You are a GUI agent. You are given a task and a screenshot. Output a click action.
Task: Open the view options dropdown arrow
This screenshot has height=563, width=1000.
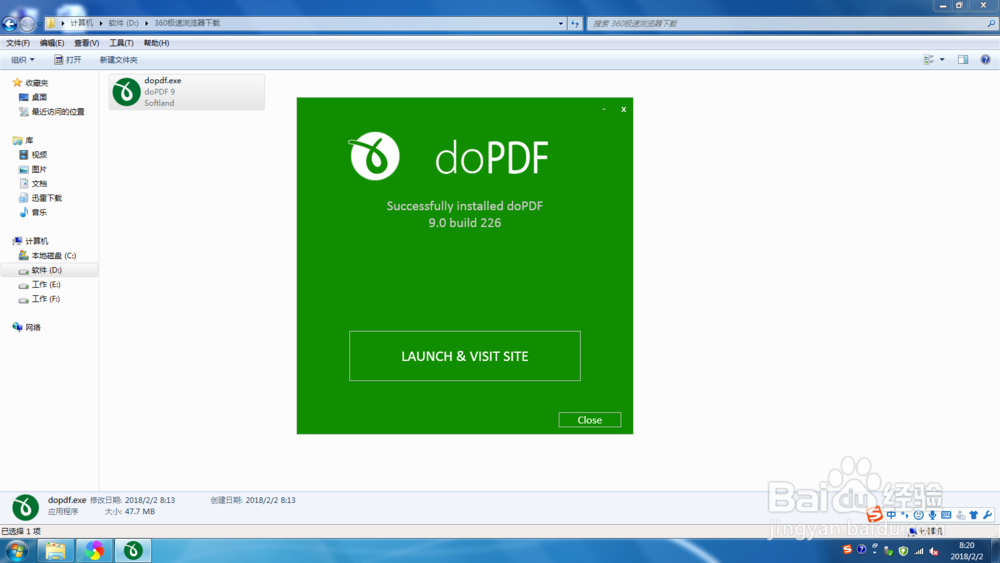click(942, 59)
